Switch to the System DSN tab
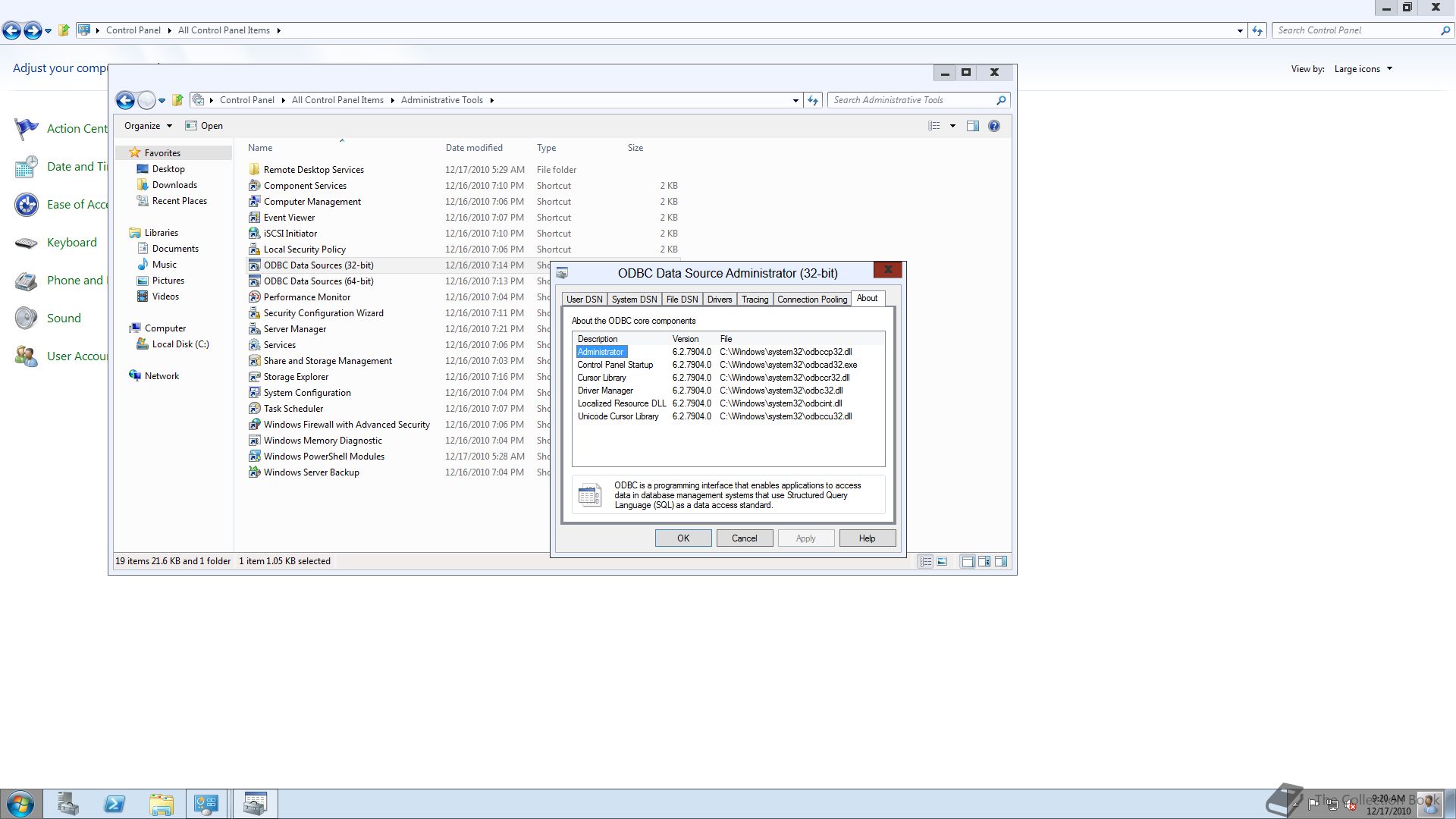 tap(634, 300)
